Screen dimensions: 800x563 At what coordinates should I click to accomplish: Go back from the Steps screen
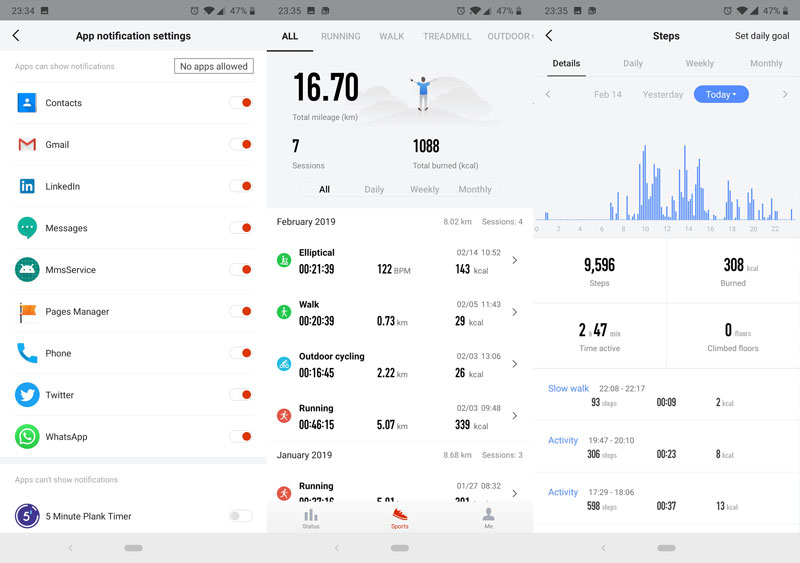click(x=549, y=35)
